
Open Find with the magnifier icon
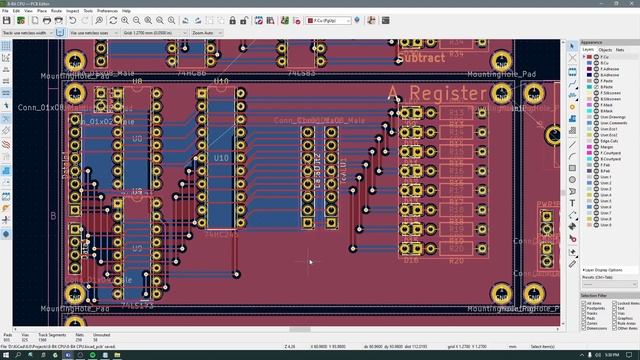click(99, 20)
